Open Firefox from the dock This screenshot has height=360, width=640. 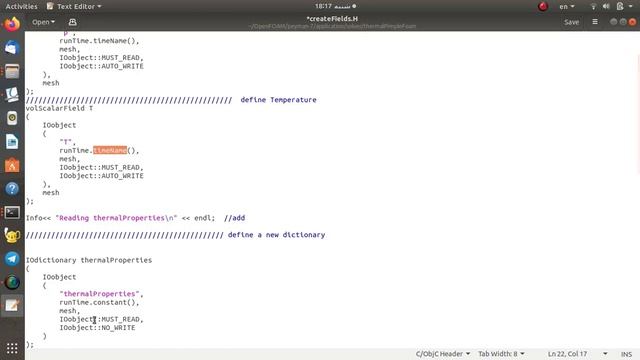[x=12, y=24]
